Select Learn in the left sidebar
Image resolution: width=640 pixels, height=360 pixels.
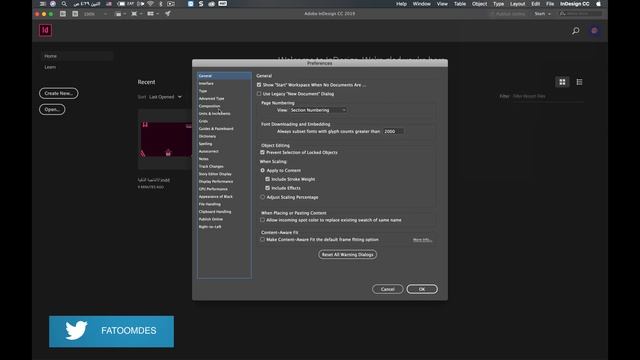pos(50,67)
